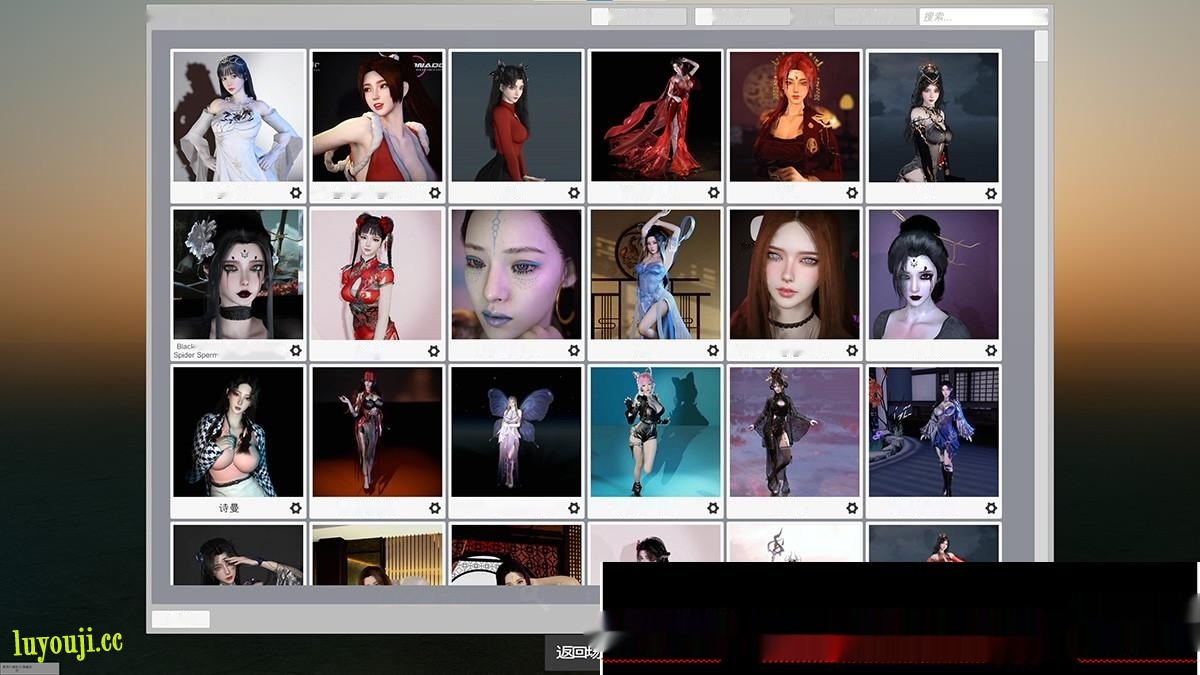
Task: Open gear settings under blue-lipped face close-up
Action: [574, 350]
